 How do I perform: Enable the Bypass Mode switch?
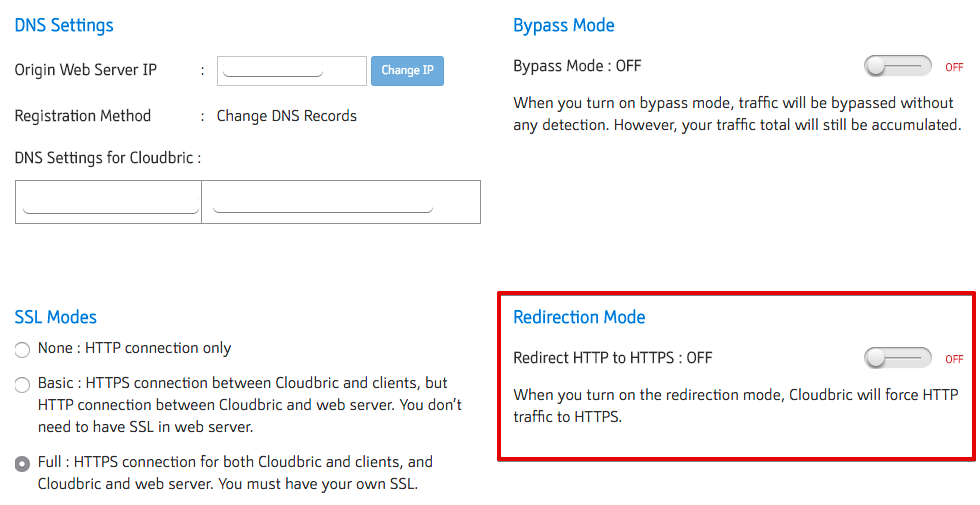point(897,67)
